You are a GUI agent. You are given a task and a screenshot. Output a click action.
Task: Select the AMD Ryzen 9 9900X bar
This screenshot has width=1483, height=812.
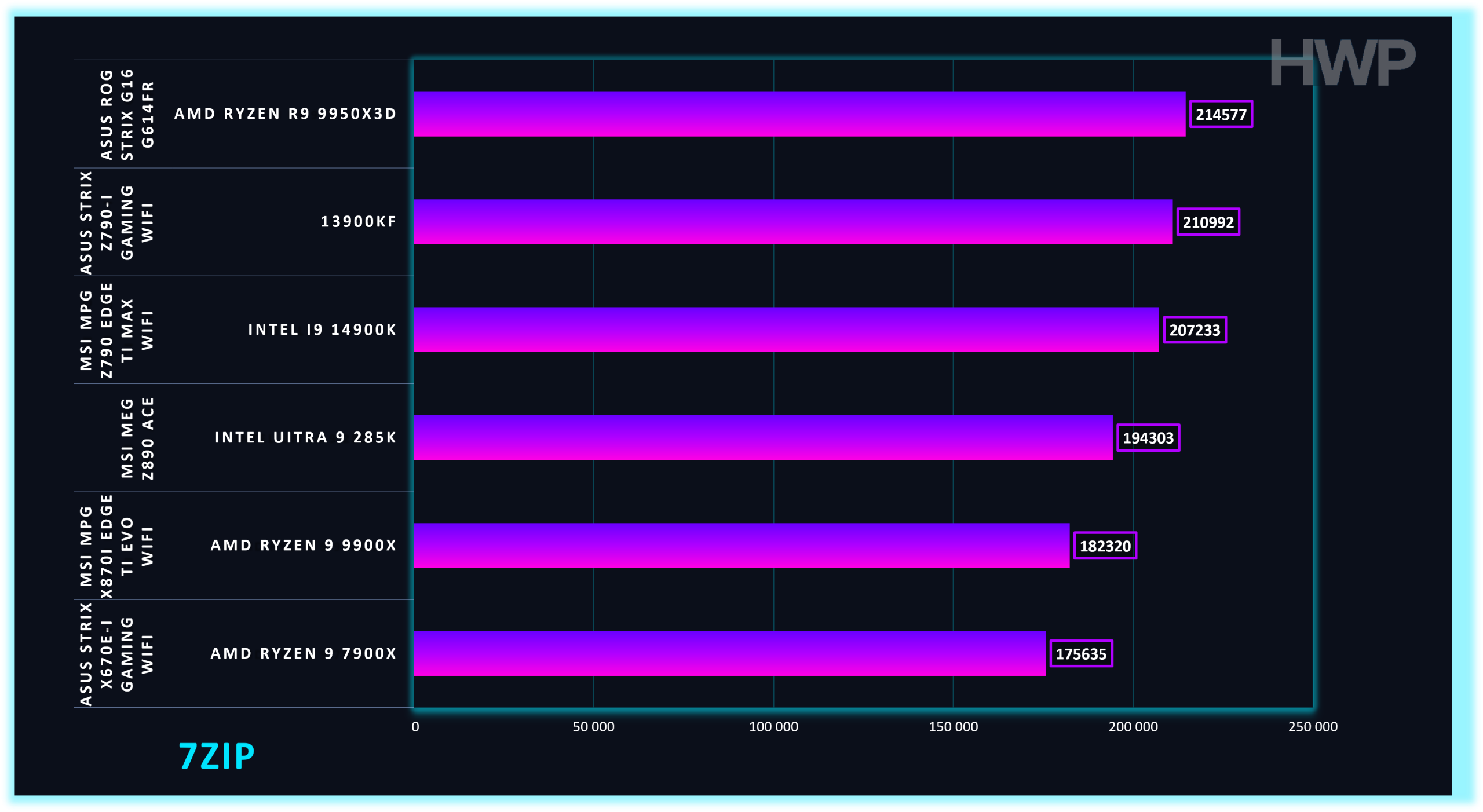(741, 546)
